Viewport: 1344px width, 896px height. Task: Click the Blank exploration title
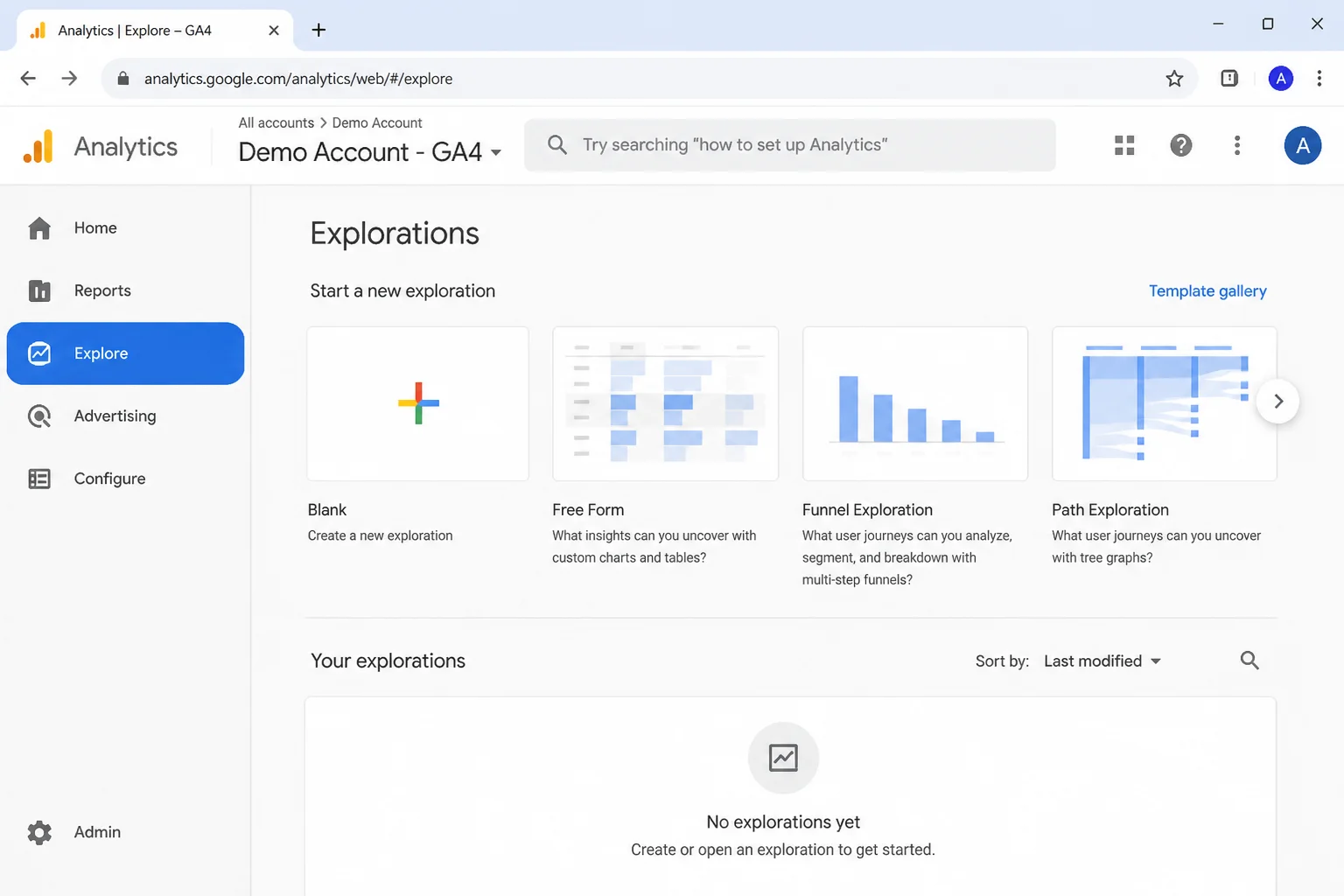(x=327, y=510)
